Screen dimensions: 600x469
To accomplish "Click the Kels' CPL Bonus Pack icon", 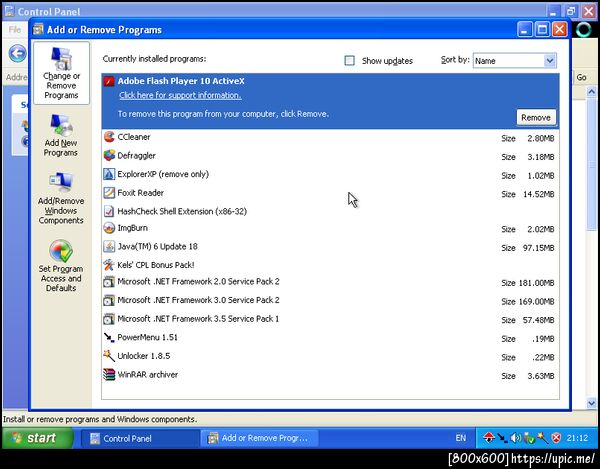I will point(109,265).
